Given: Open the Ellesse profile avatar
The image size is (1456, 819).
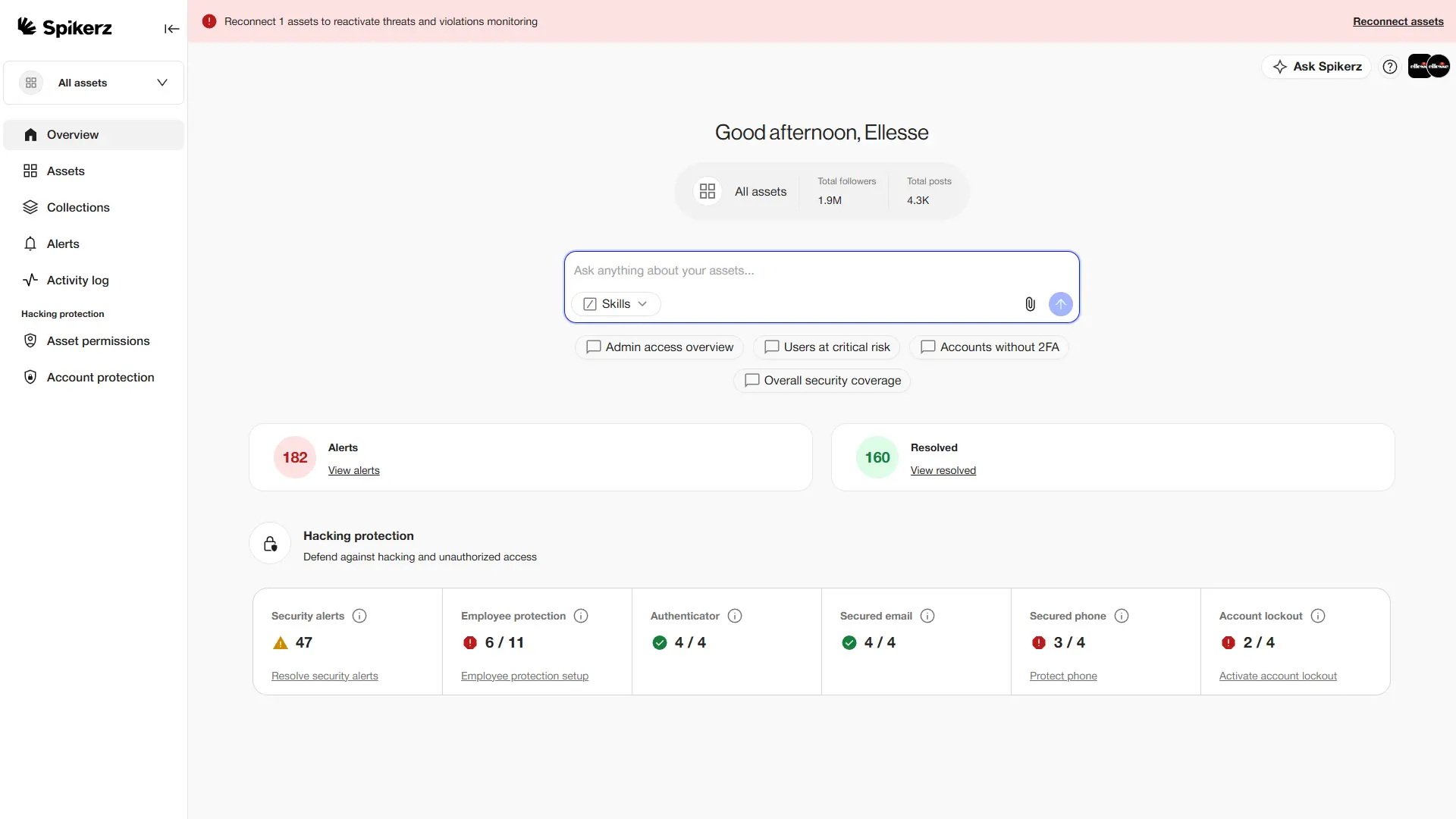Looking at the screenshot, I should click(1429, 66).
